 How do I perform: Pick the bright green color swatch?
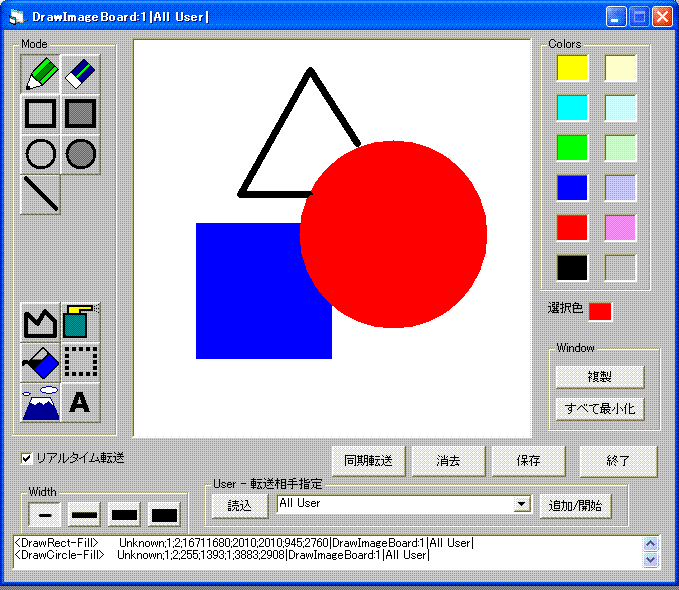pos(572,148)
